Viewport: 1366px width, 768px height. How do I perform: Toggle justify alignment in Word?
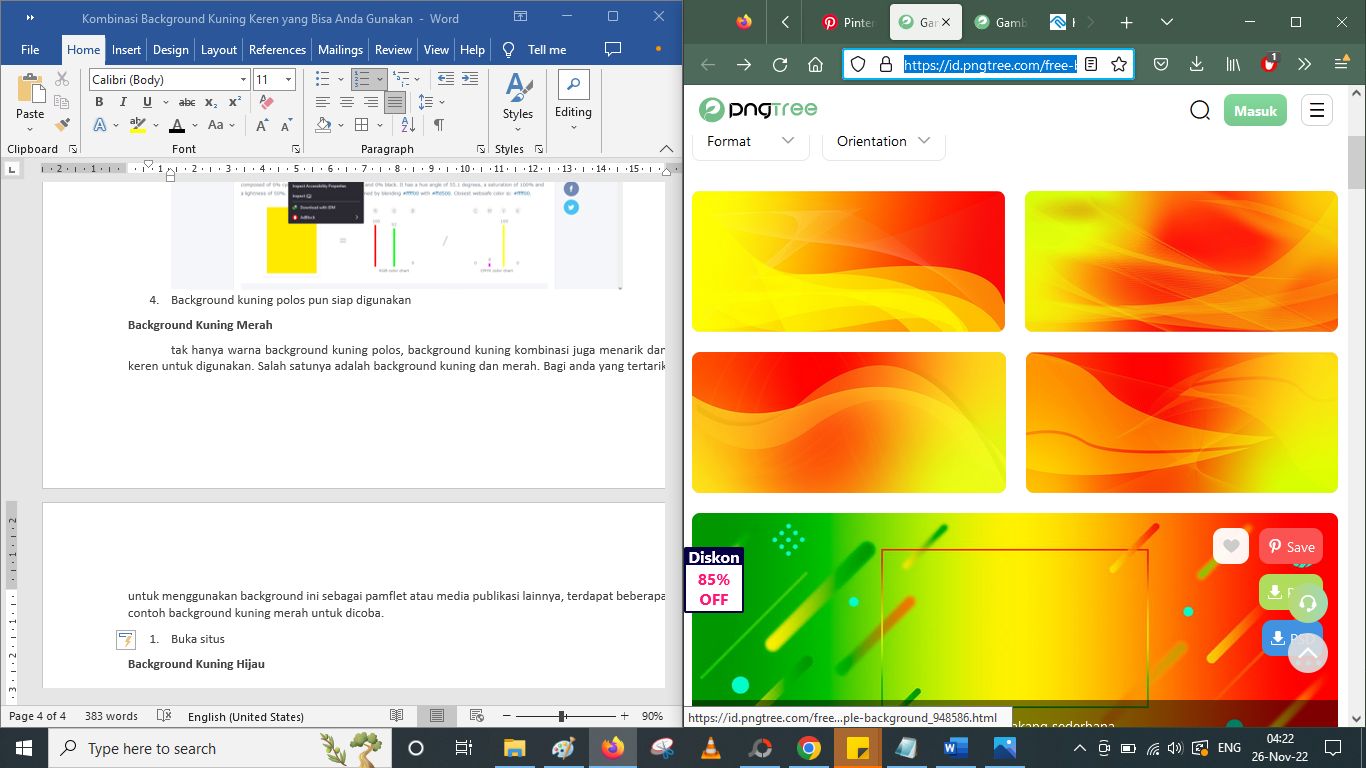[395, 102]
